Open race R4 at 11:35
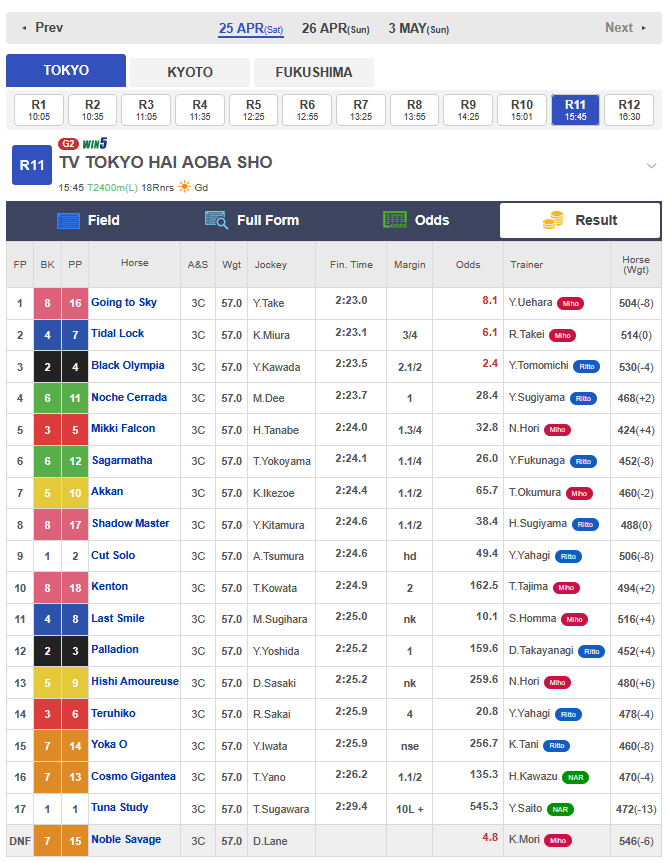Image resolution: width=669 pixels, height=863 pixels. [200, 110]
